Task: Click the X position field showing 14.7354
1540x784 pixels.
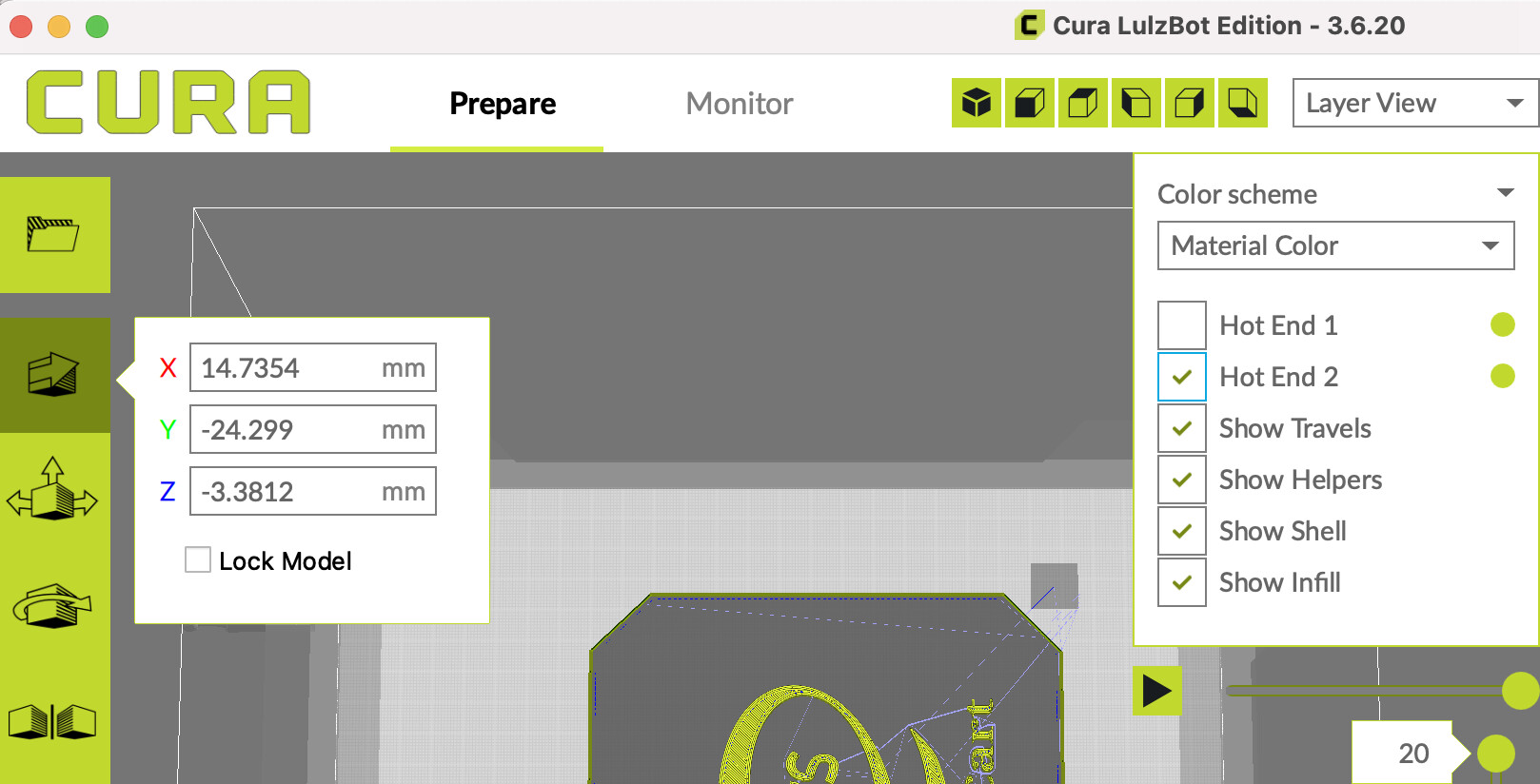Action: tap(313, 367)
